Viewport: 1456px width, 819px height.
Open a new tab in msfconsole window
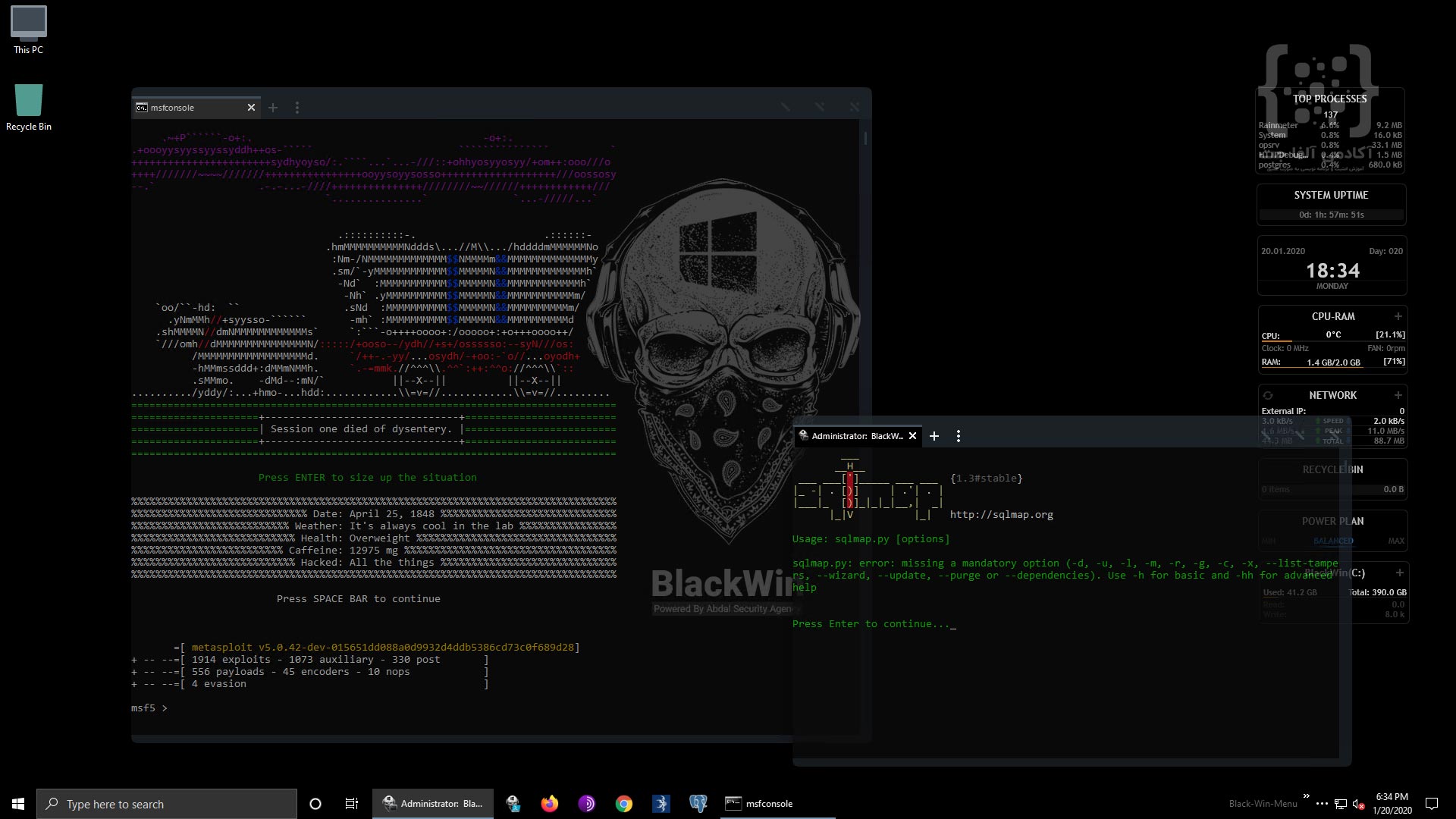273,108
